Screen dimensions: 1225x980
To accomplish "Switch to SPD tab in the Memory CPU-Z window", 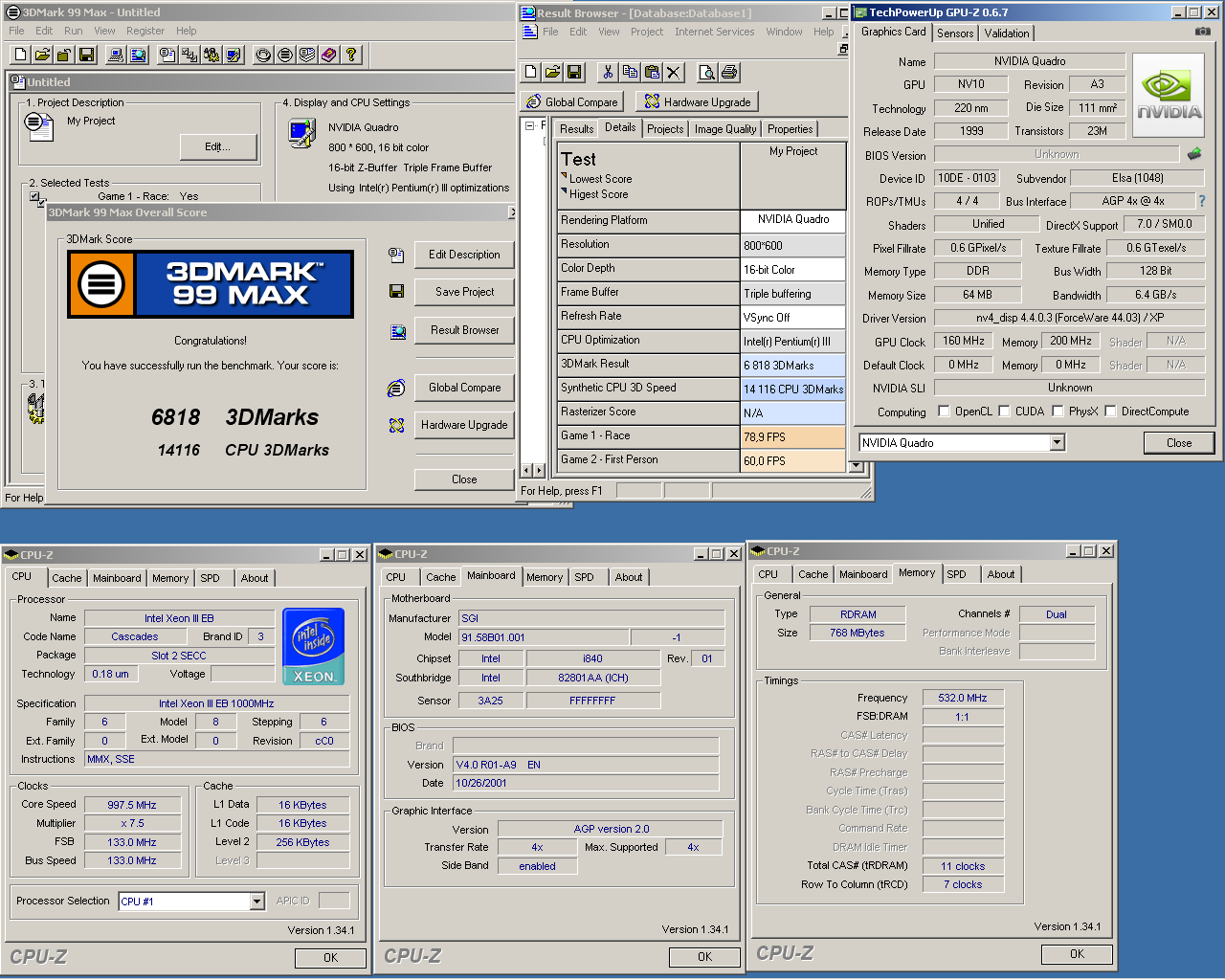I will pos(957,574).
